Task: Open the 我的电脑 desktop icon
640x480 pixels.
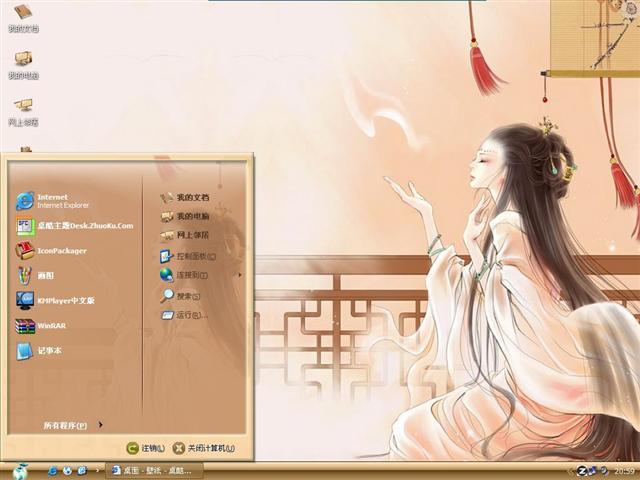Action: tap(23, 65)
